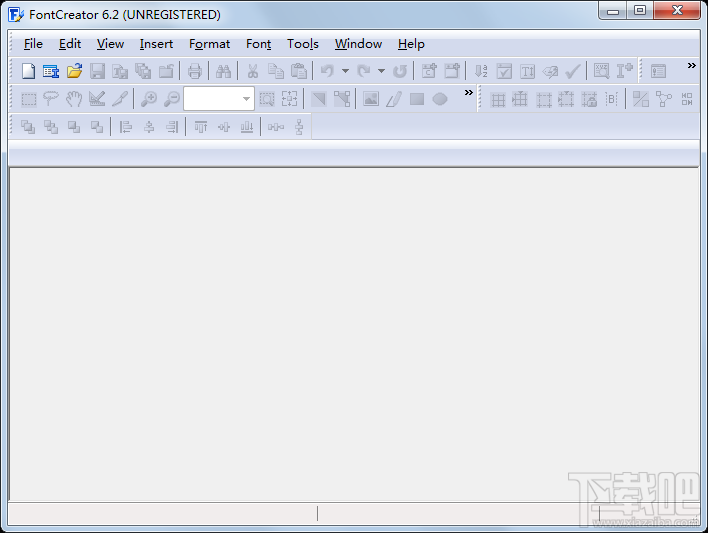Click the Paste clipboard icon
Screen dimensions: 708x533
point(298,71)
